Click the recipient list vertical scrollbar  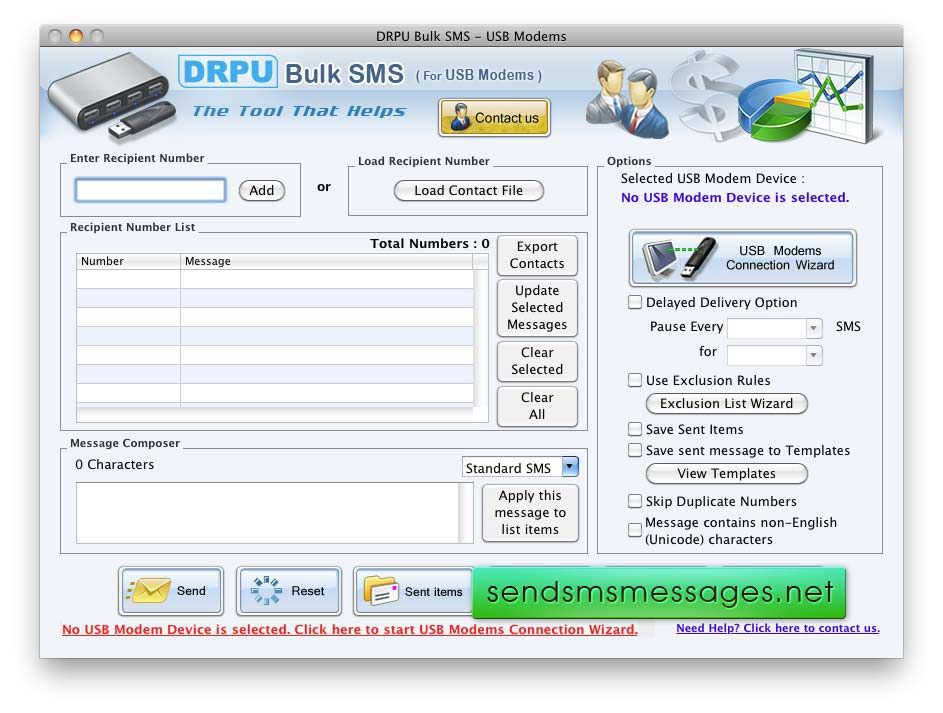pos(481,337)
